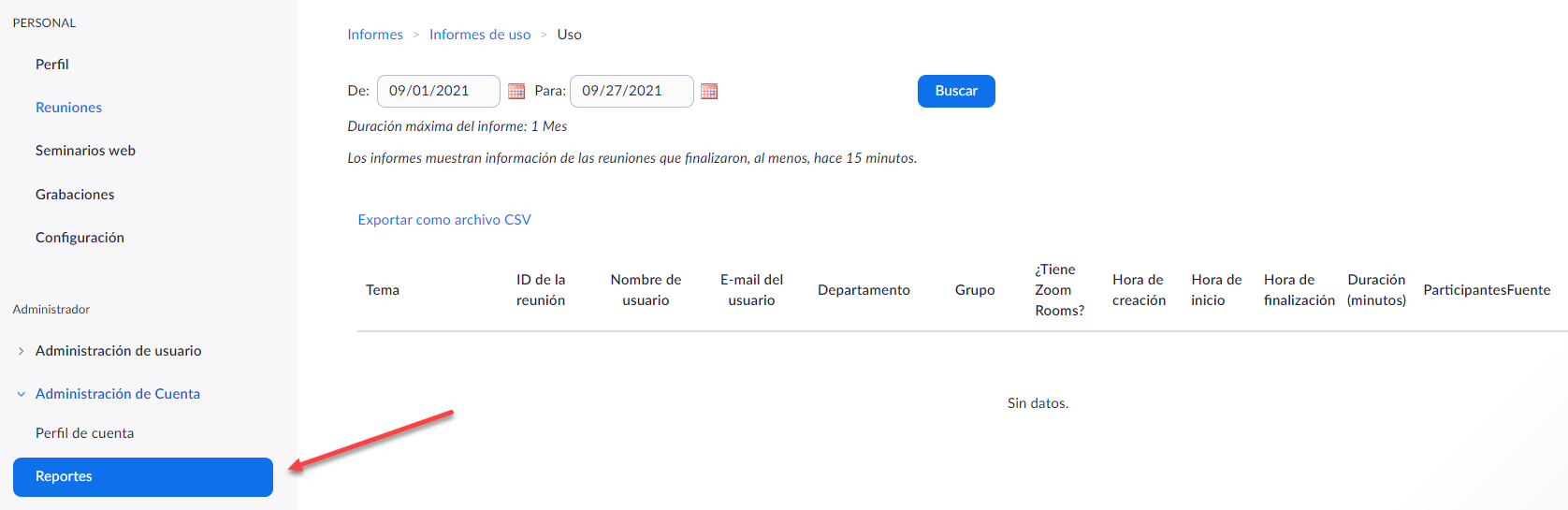This screenshot has height=510, width=1568.
Task: Open Perfil in the sidebar
Action: 52,65
